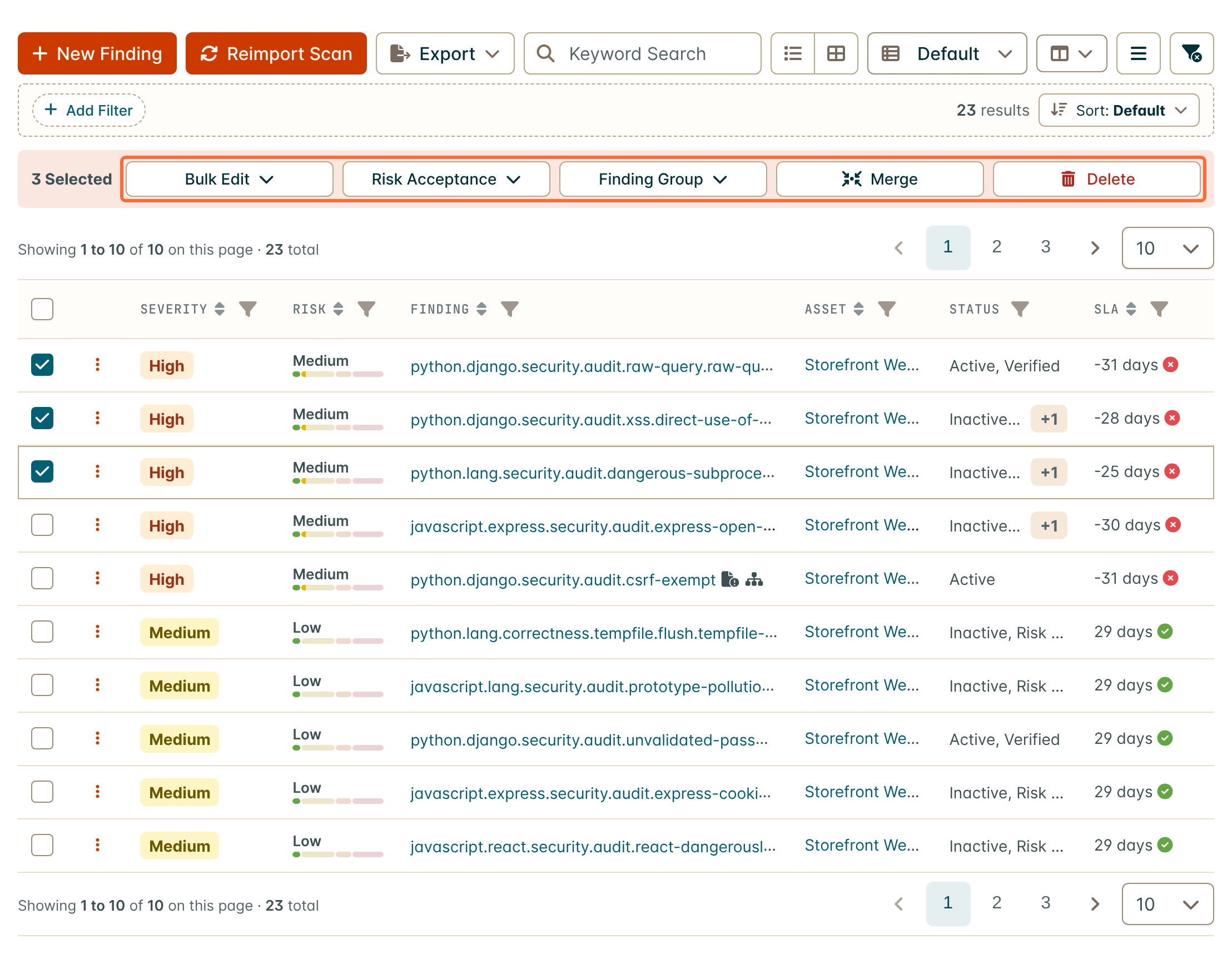Open the Severity column filter funnel

[x=247, y=309]
